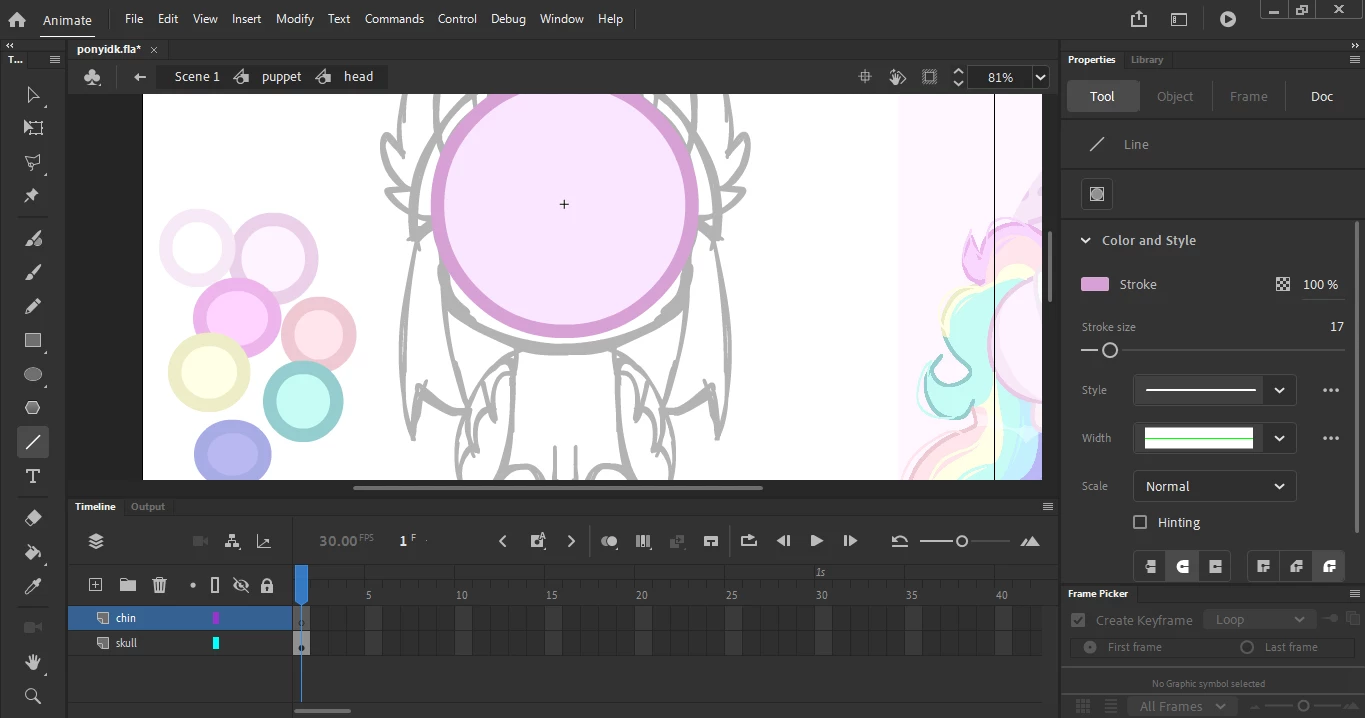Select the Asset Warp pin tool
Screen dimensions: 1365x718
point(33,195)
